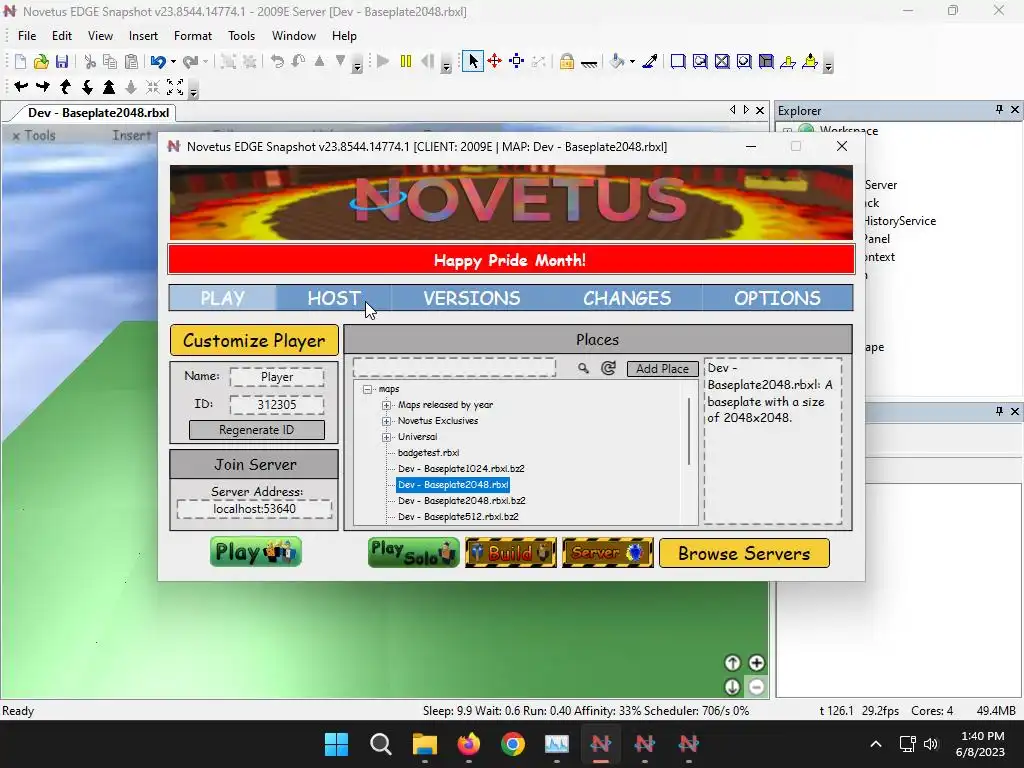This screenshot has width=1024, height=768.
Task: Open the Insert menu
Action: (143, 36)
